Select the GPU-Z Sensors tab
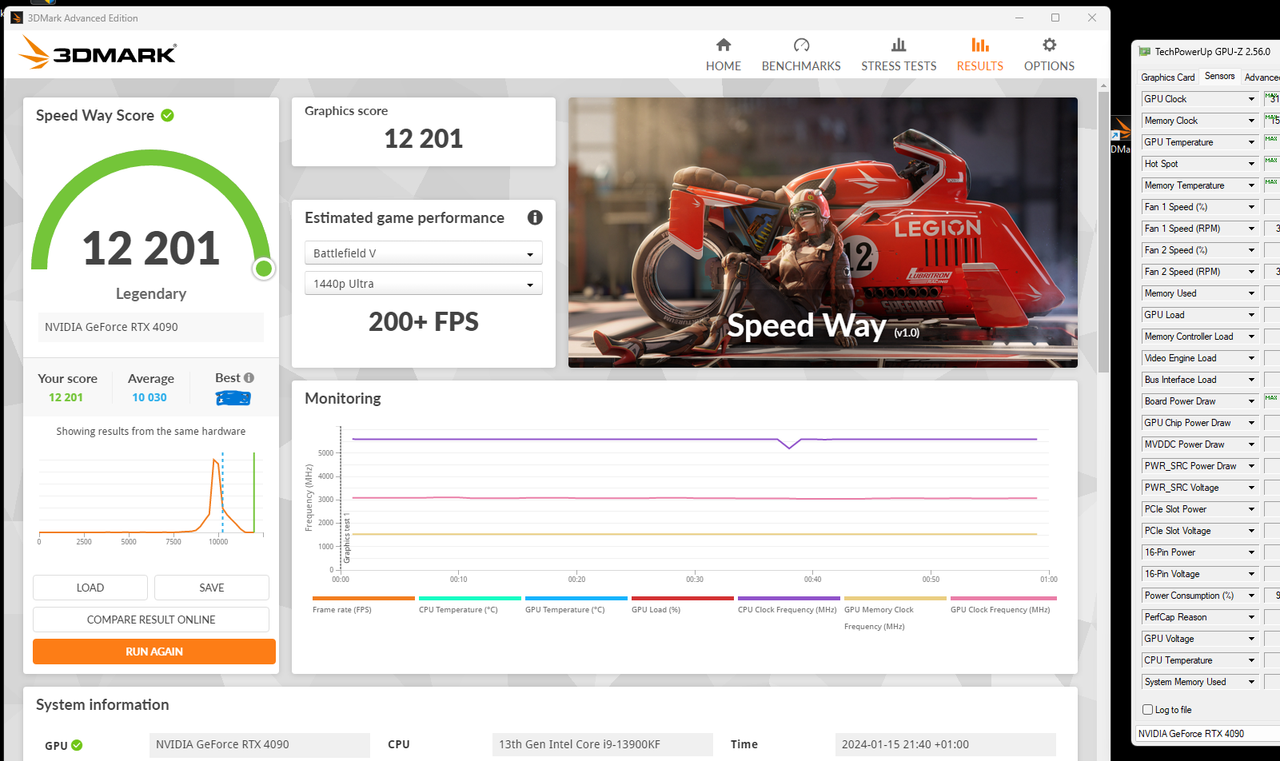The height and width of the screenshot is (761, 1280). pyautogui.click(x=1219, y=76)
